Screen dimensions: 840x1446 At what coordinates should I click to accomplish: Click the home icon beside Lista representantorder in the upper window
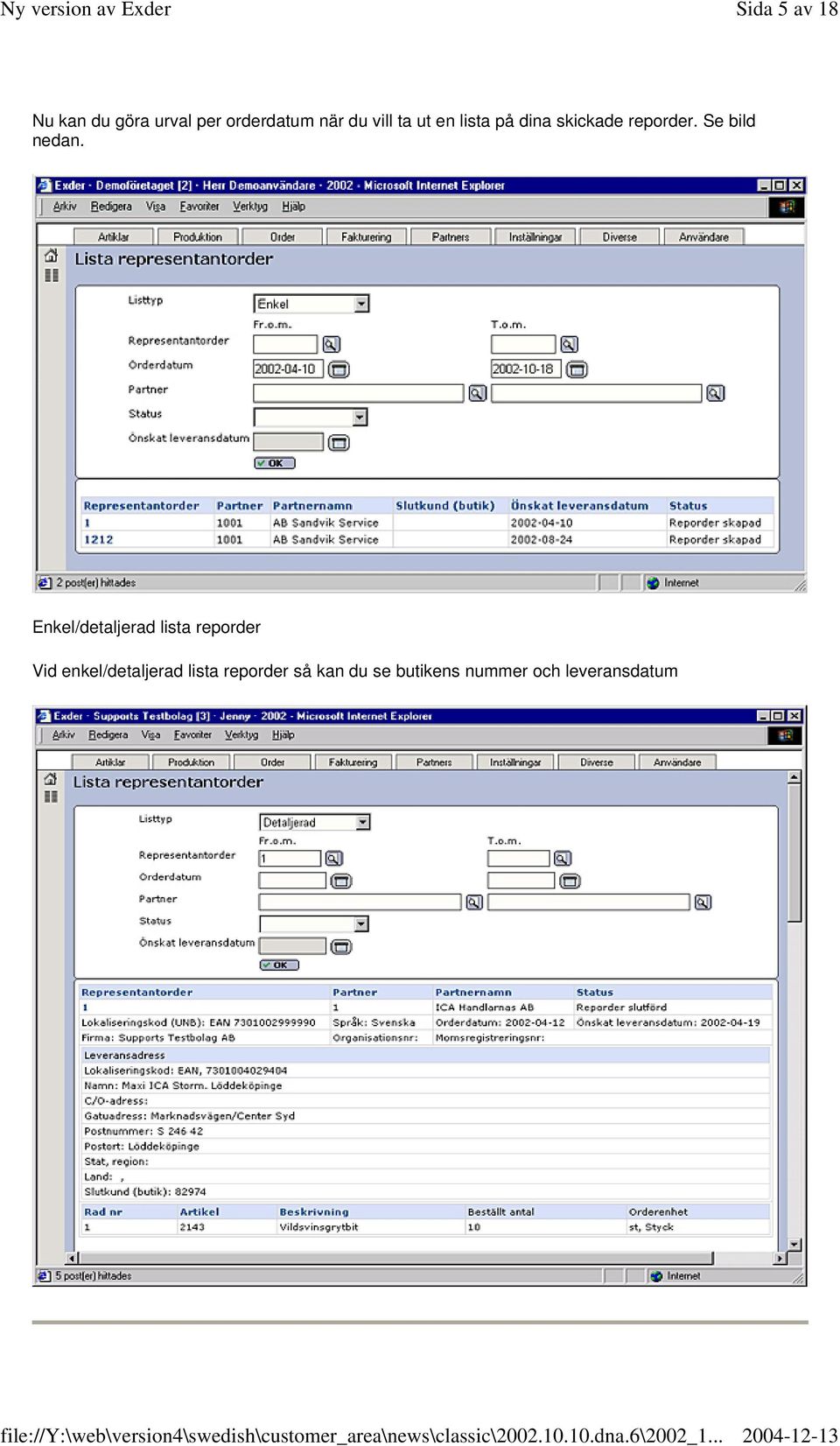coord(52,256)
